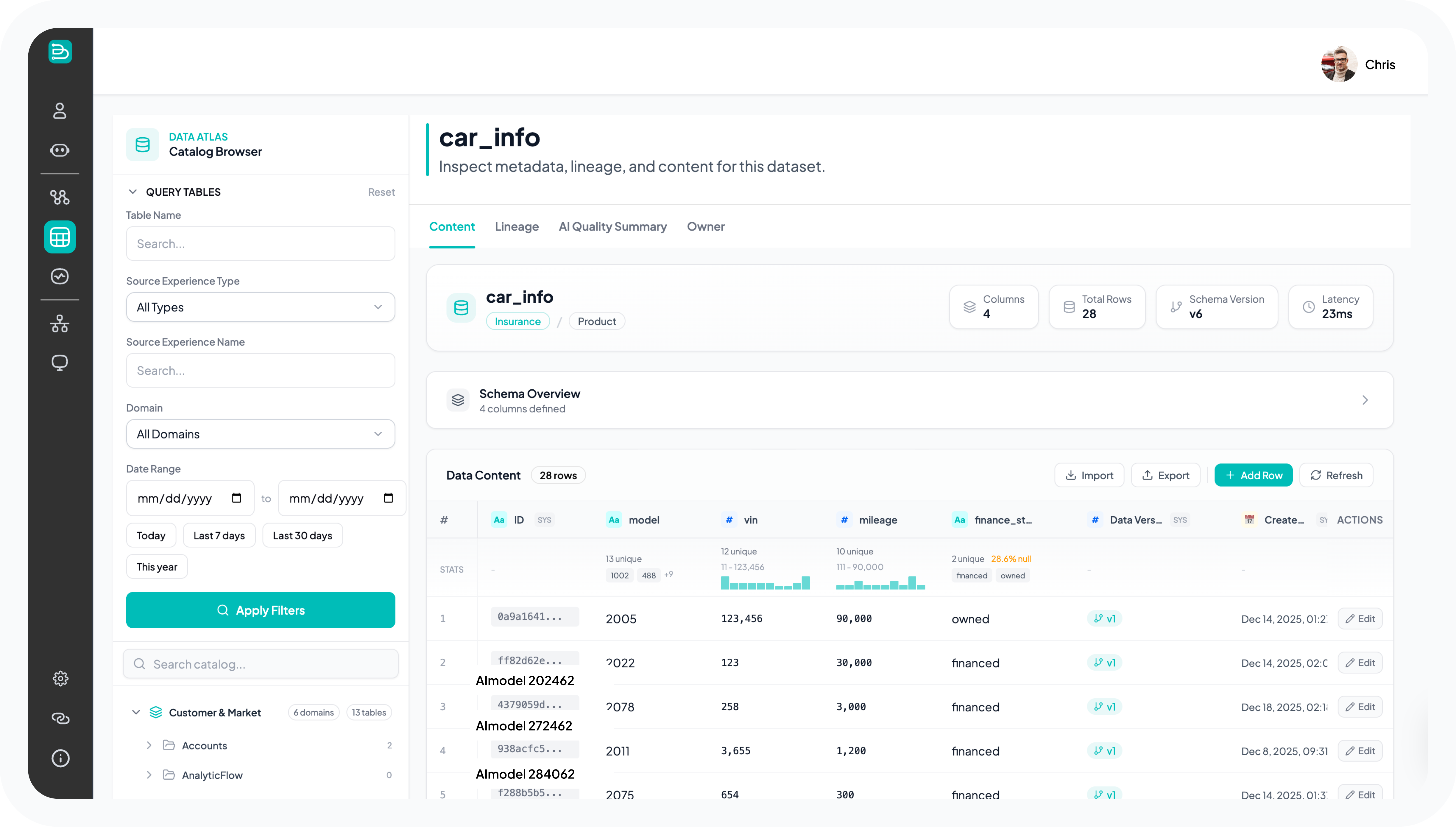Open the start date calendar picker
The image size is (1456, 827).
click(x=237, y=498)
